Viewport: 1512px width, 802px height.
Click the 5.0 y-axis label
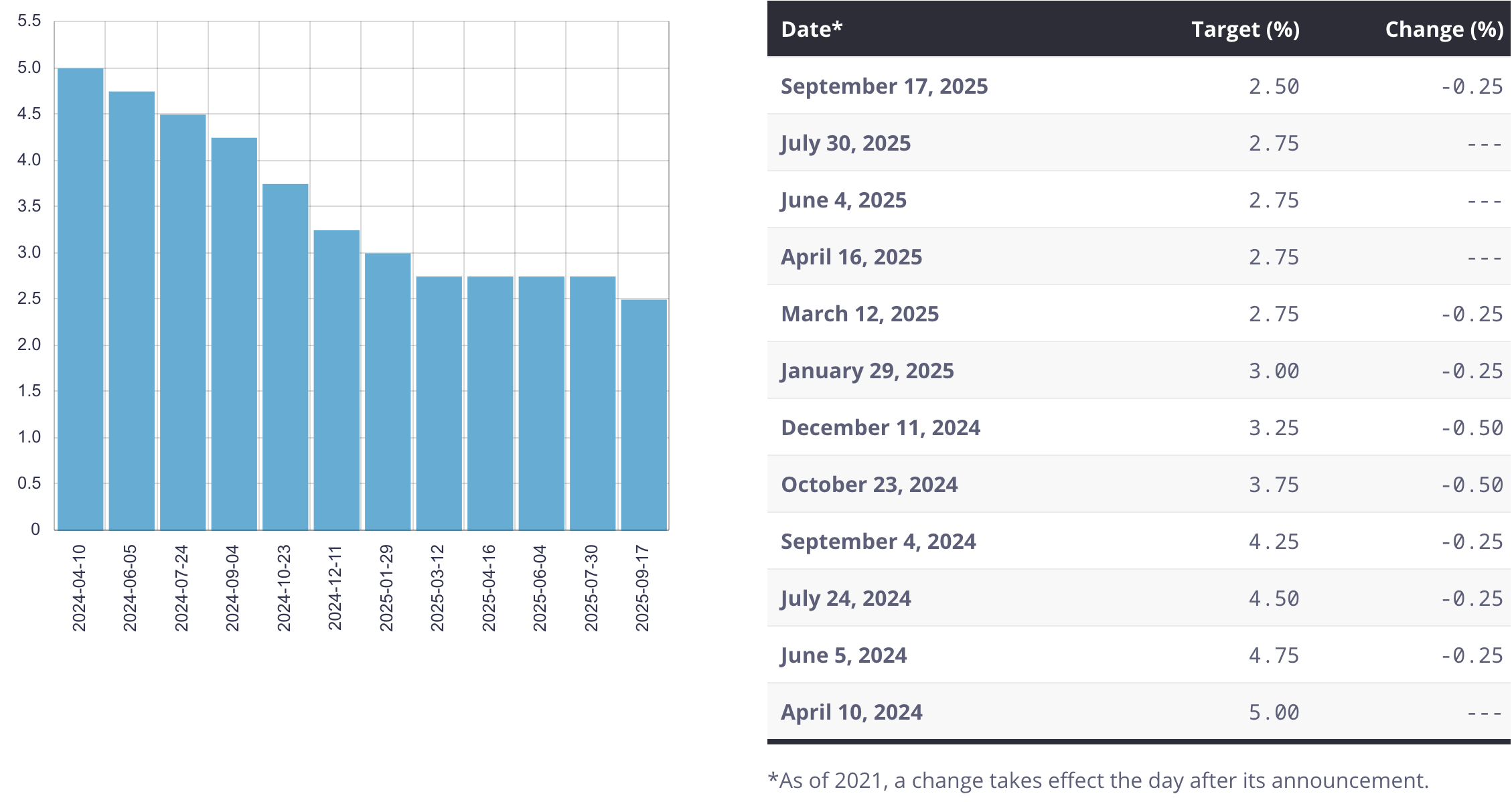point(29,68)
